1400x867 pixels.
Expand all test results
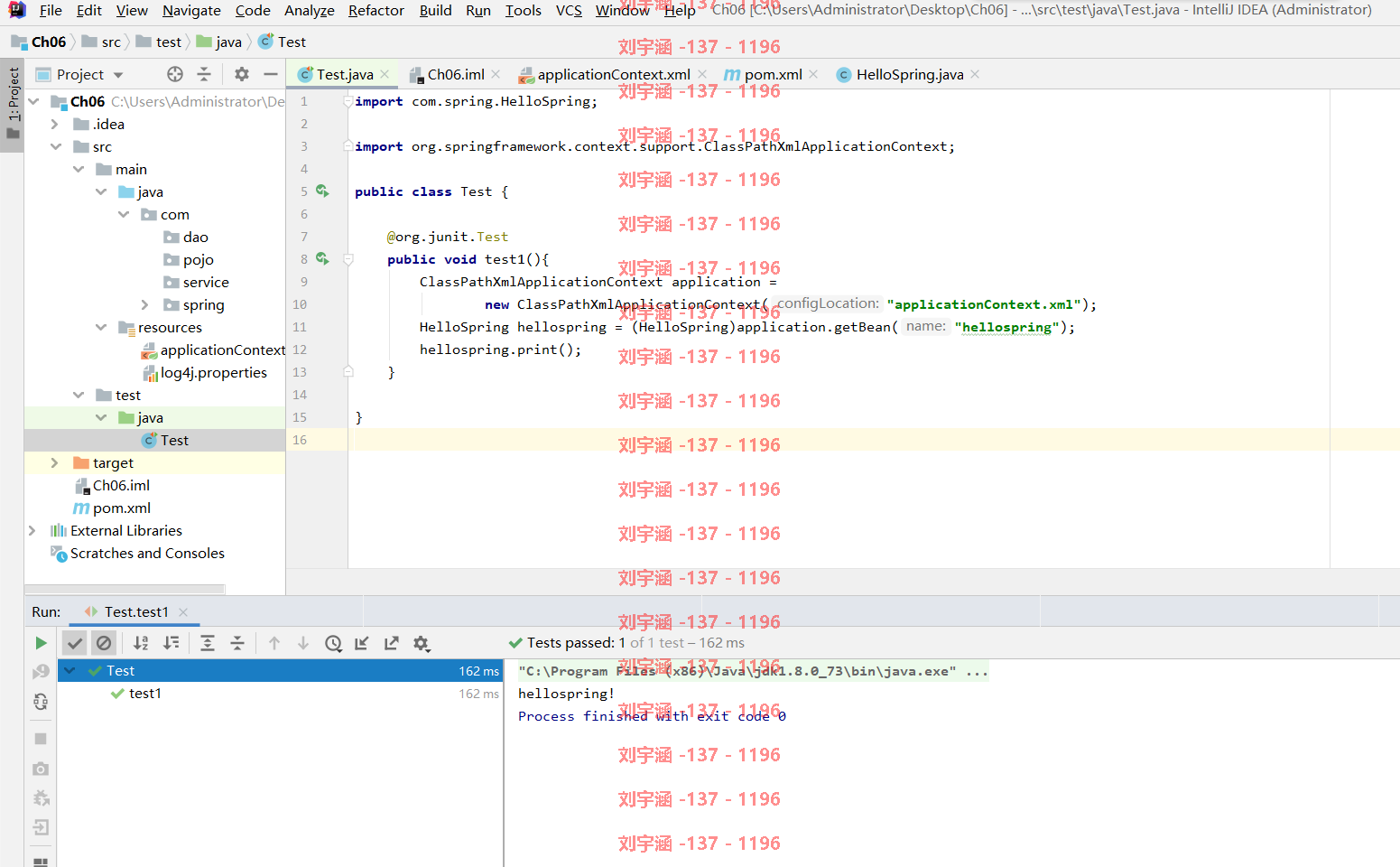coord(208,643)
